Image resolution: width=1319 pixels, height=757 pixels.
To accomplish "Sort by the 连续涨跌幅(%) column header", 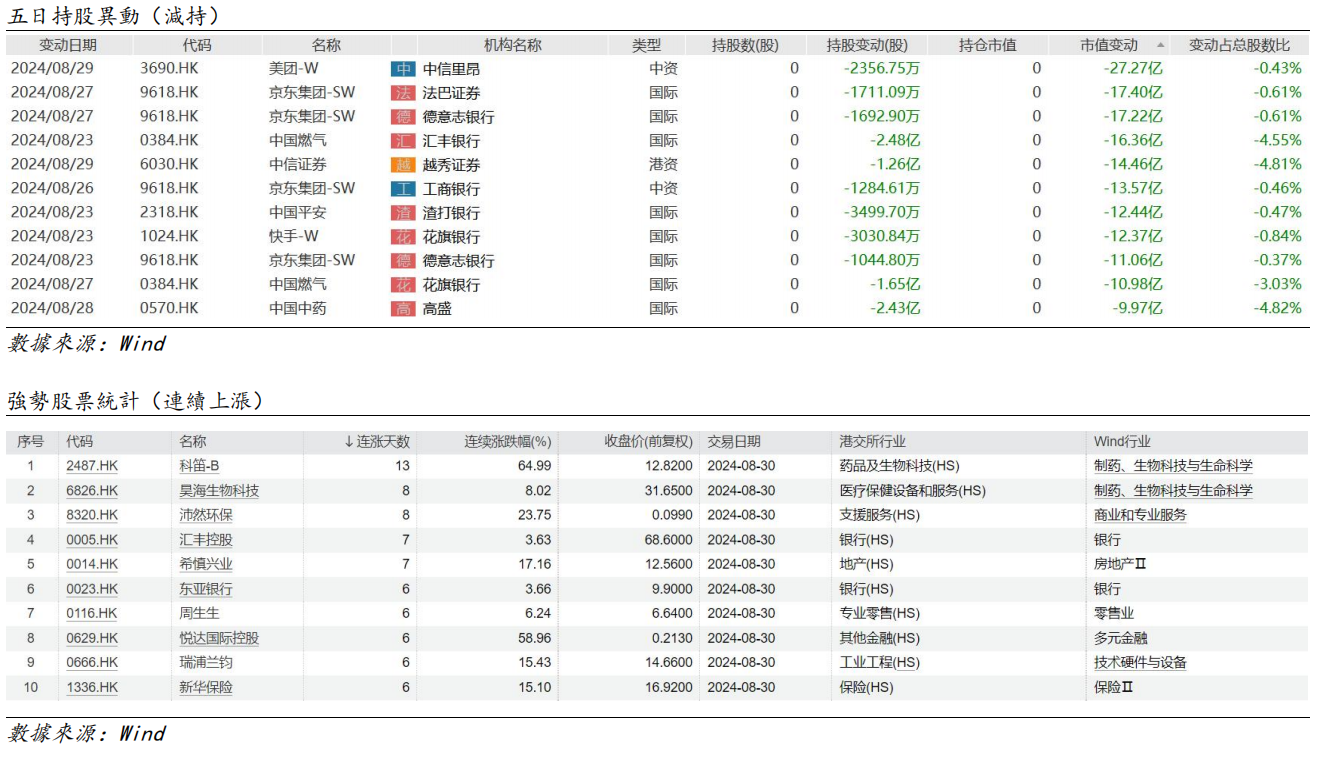I will (x=508, y=442).
